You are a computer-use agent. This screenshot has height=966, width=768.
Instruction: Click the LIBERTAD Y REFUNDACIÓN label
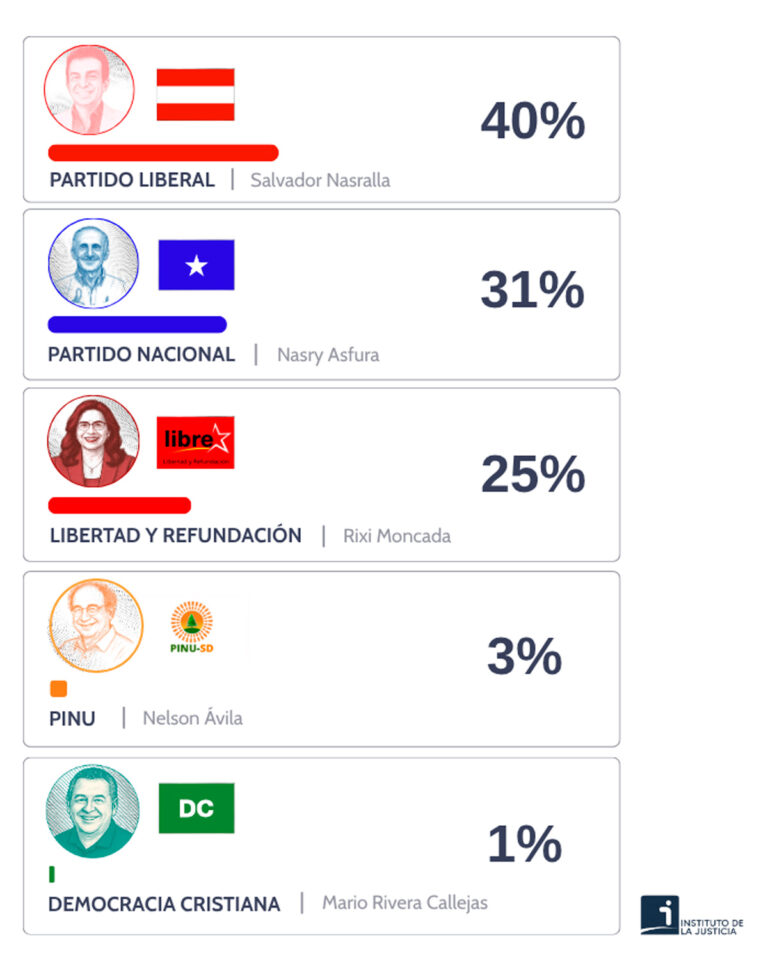[x=175, y=535]
